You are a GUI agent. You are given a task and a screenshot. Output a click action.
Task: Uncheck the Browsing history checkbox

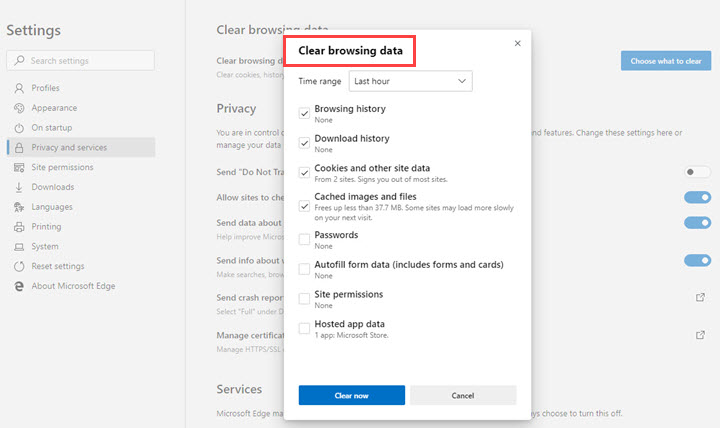coord(304,113)
